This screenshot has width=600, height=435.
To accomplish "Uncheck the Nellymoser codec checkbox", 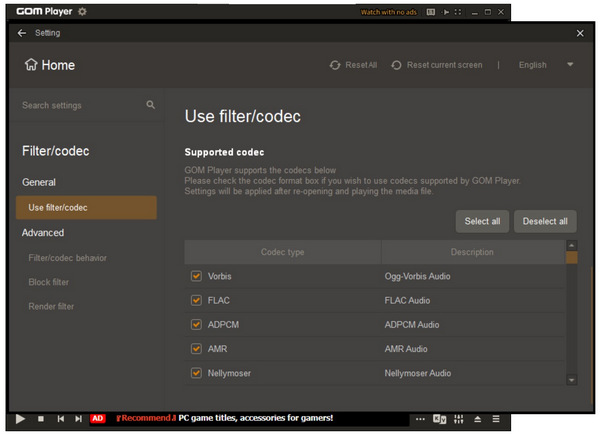I will pyautogui.click(x=196, y=373).
